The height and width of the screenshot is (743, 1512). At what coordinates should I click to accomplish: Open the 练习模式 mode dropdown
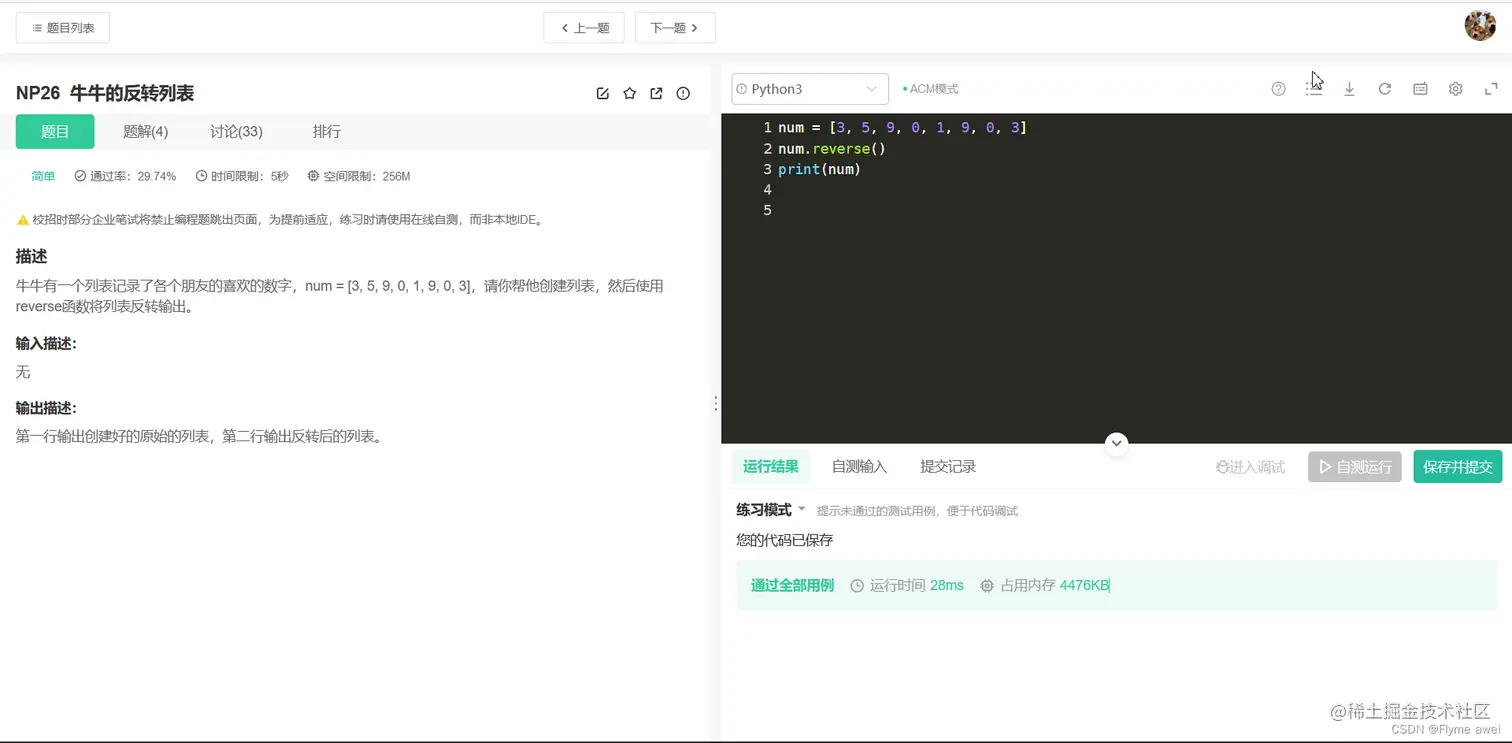click(x=768, y=510)
